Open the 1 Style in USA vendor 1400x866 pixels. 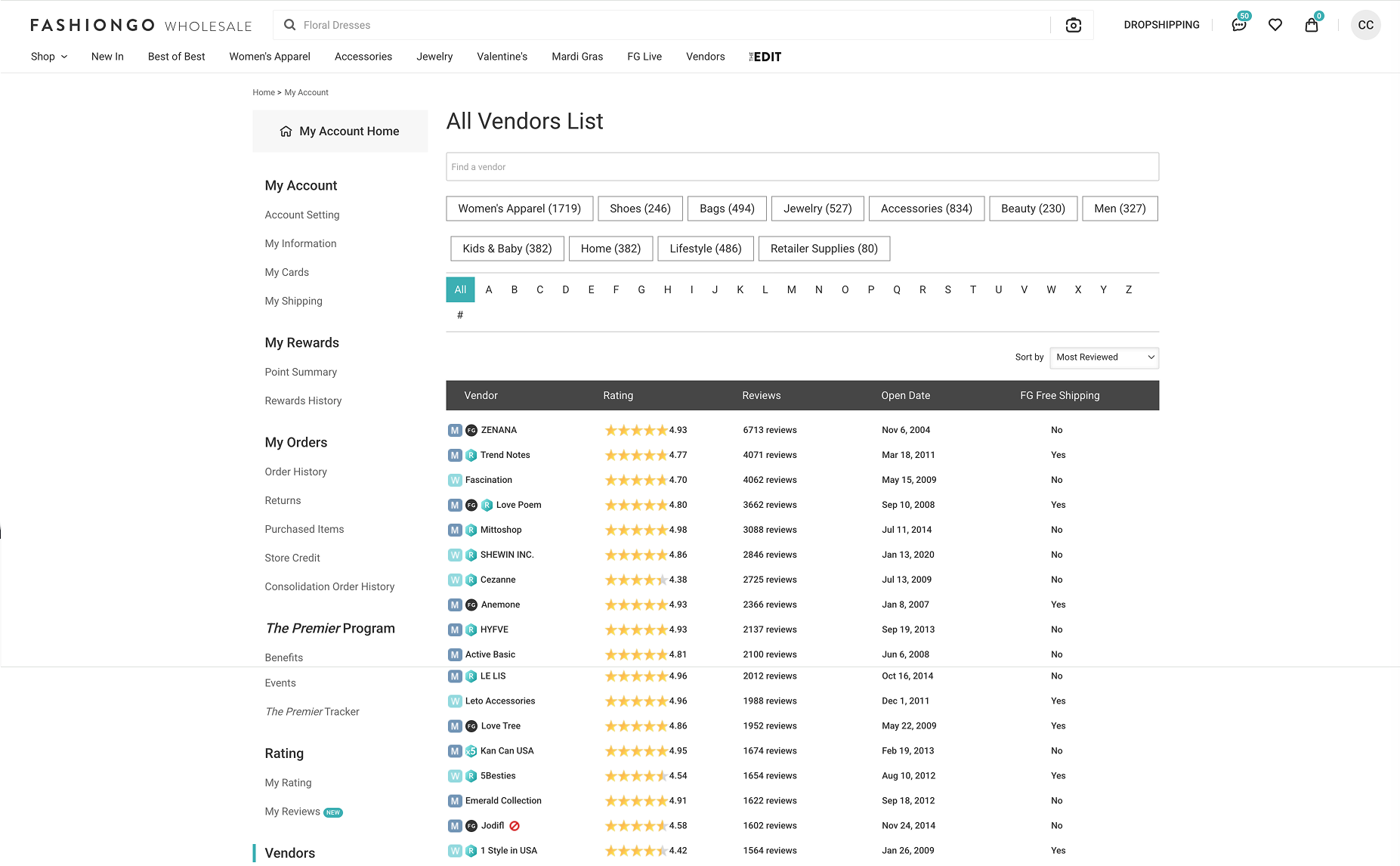[x=508, y=851]
